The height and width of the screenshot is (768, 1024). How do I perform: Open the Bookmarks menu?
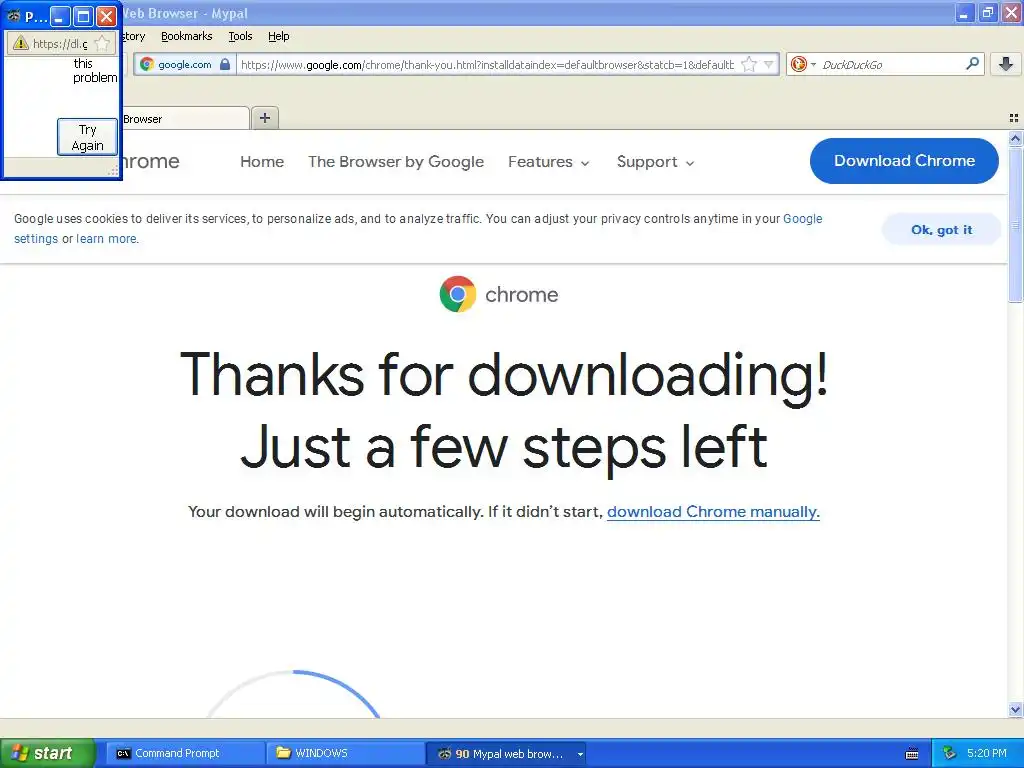(x=187, y=36)
